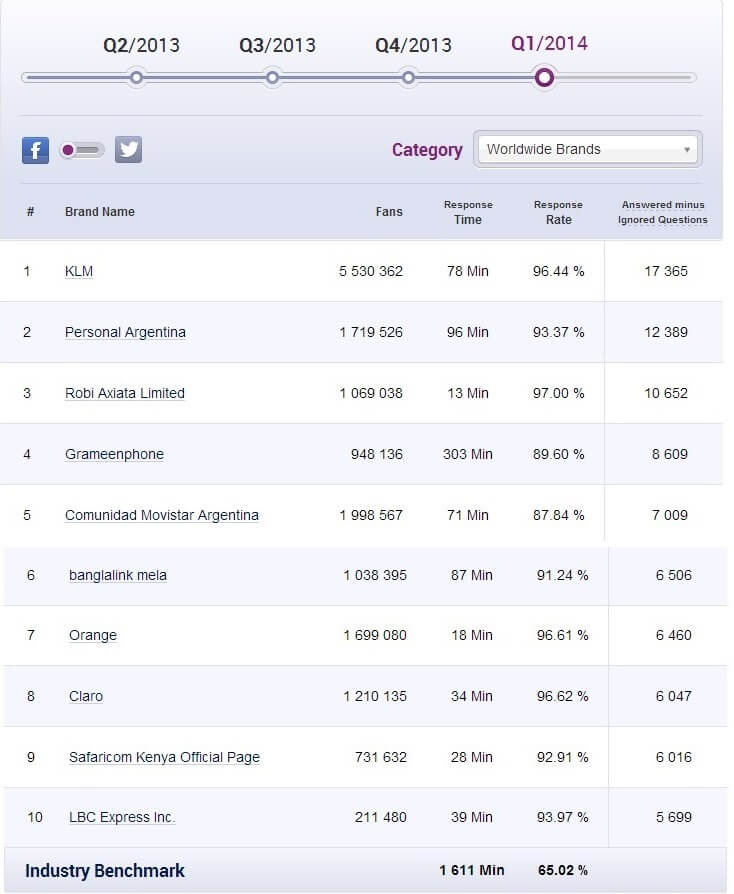Click the response rate 96.62 %
This screenshot has height=894, width=734.
coord(562,696)
